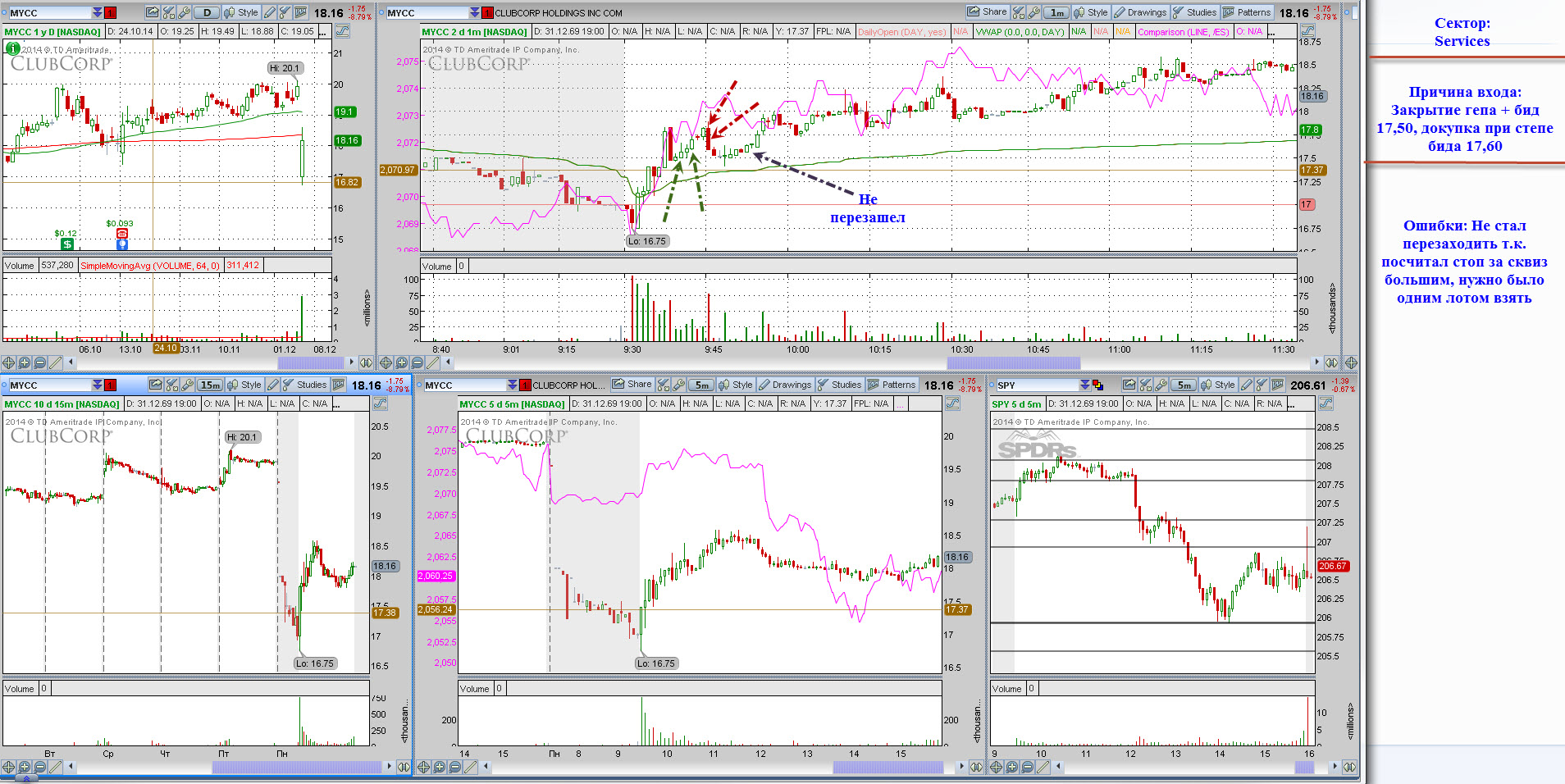Click the Comparison (LINE, /ES) study label
This screenshot has height=784, width=1565.
click(1183, 32)
